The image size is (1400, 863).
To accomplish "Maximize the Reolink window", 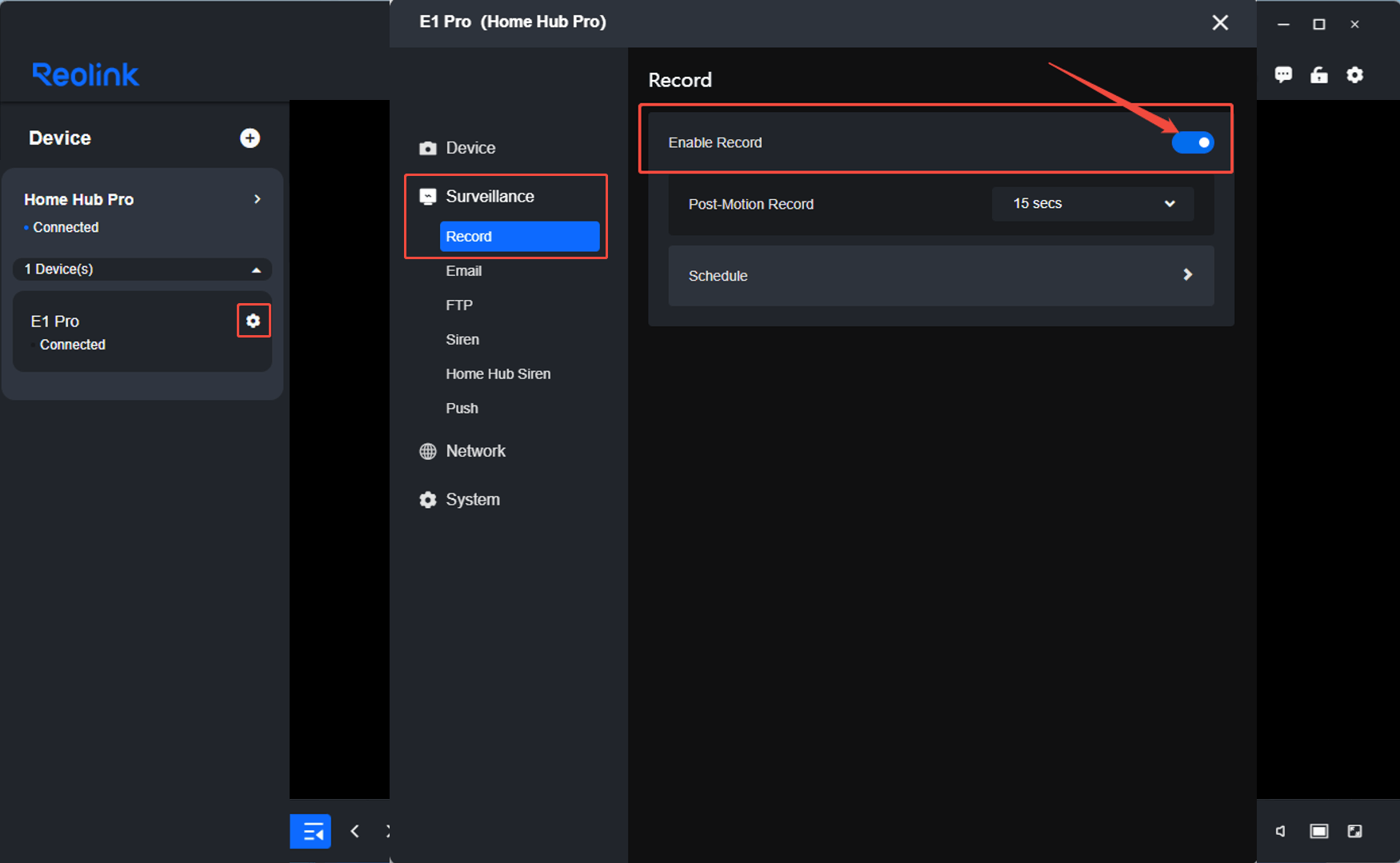I will click(1319, 24).
